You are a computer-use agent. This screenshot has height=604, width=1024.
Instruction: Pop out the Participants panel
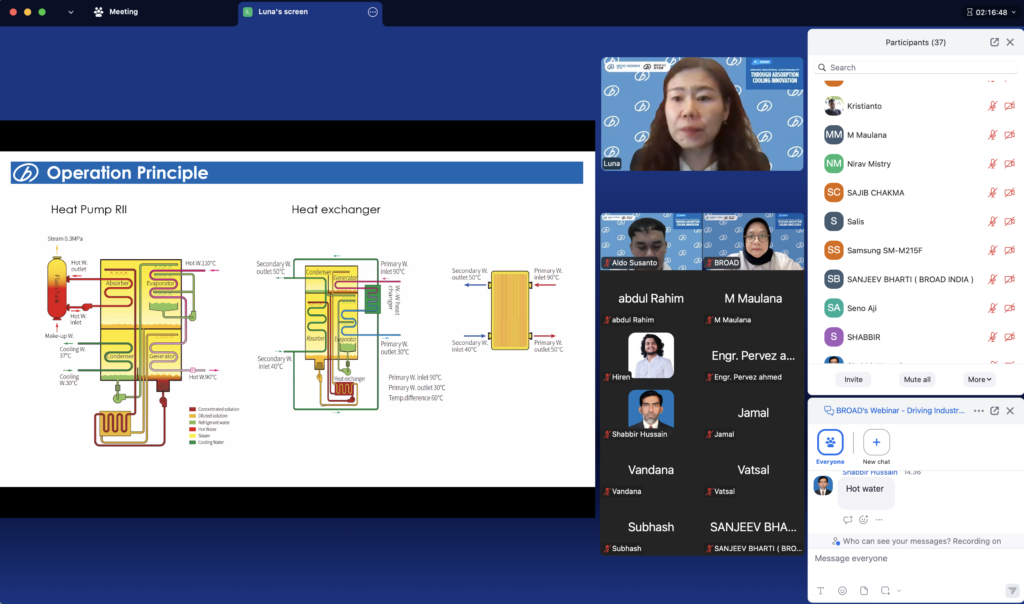tap(994, 42)
